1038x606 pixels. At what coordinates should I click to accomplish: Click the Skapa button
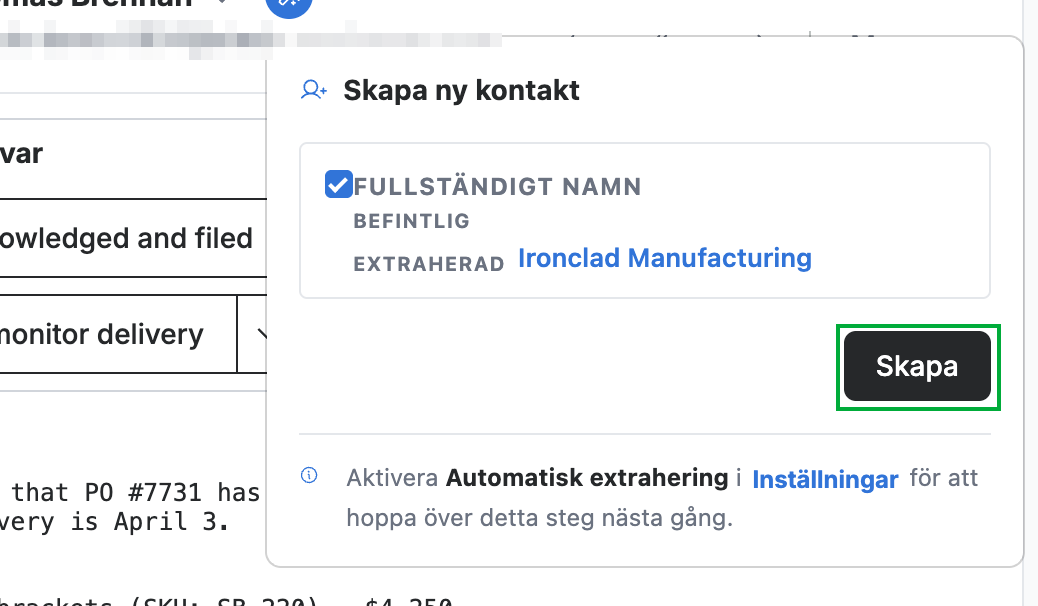tap(917, 366)
